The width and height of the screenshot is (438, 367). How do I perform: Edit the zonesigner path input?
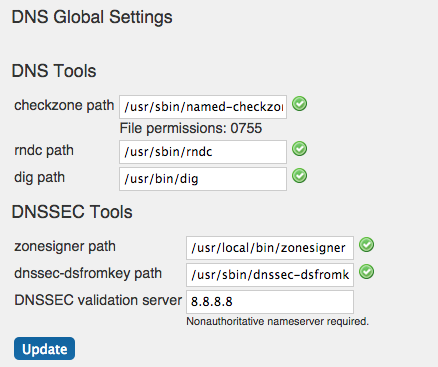(x=270, y=248)
